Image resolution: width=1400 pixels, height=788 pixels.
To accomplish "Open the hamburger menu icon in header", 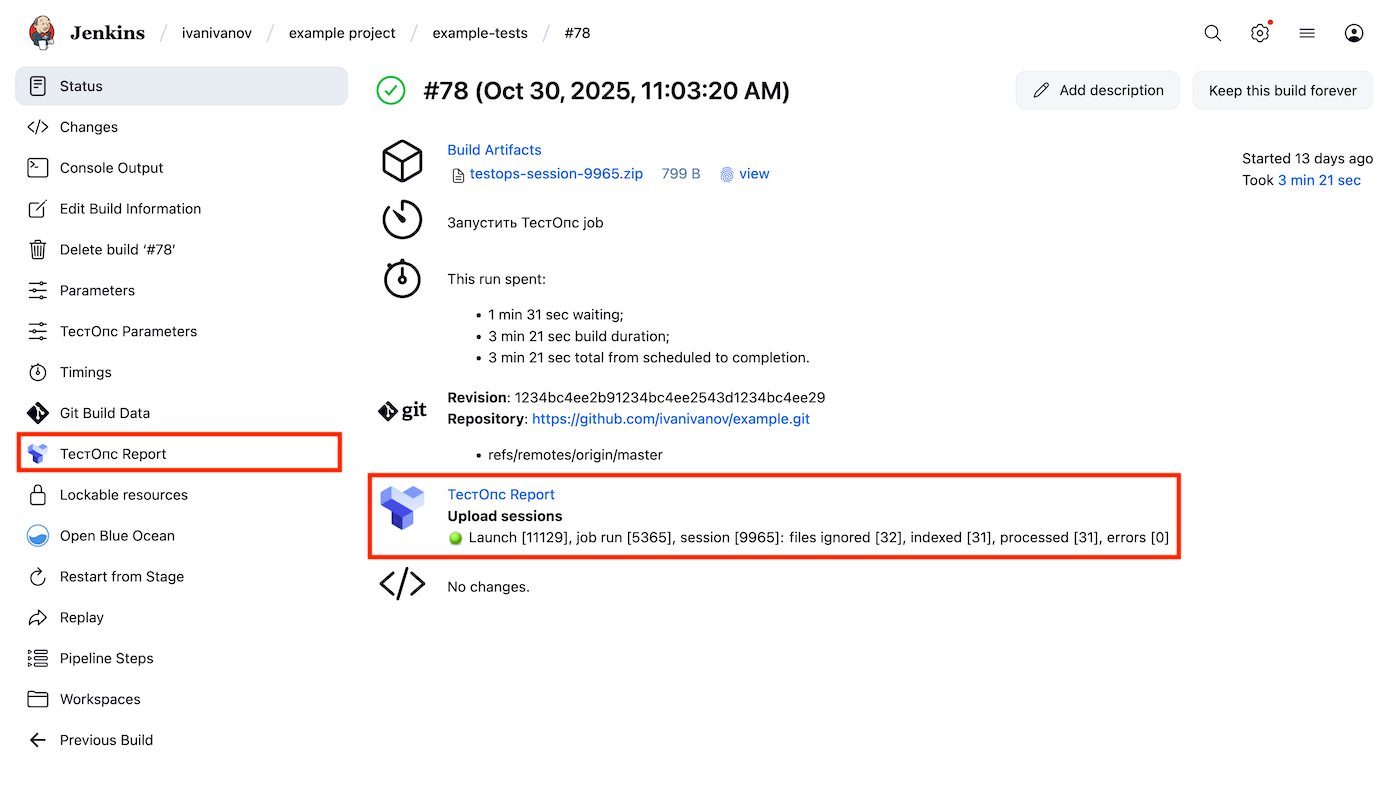I will point(1307,33).
